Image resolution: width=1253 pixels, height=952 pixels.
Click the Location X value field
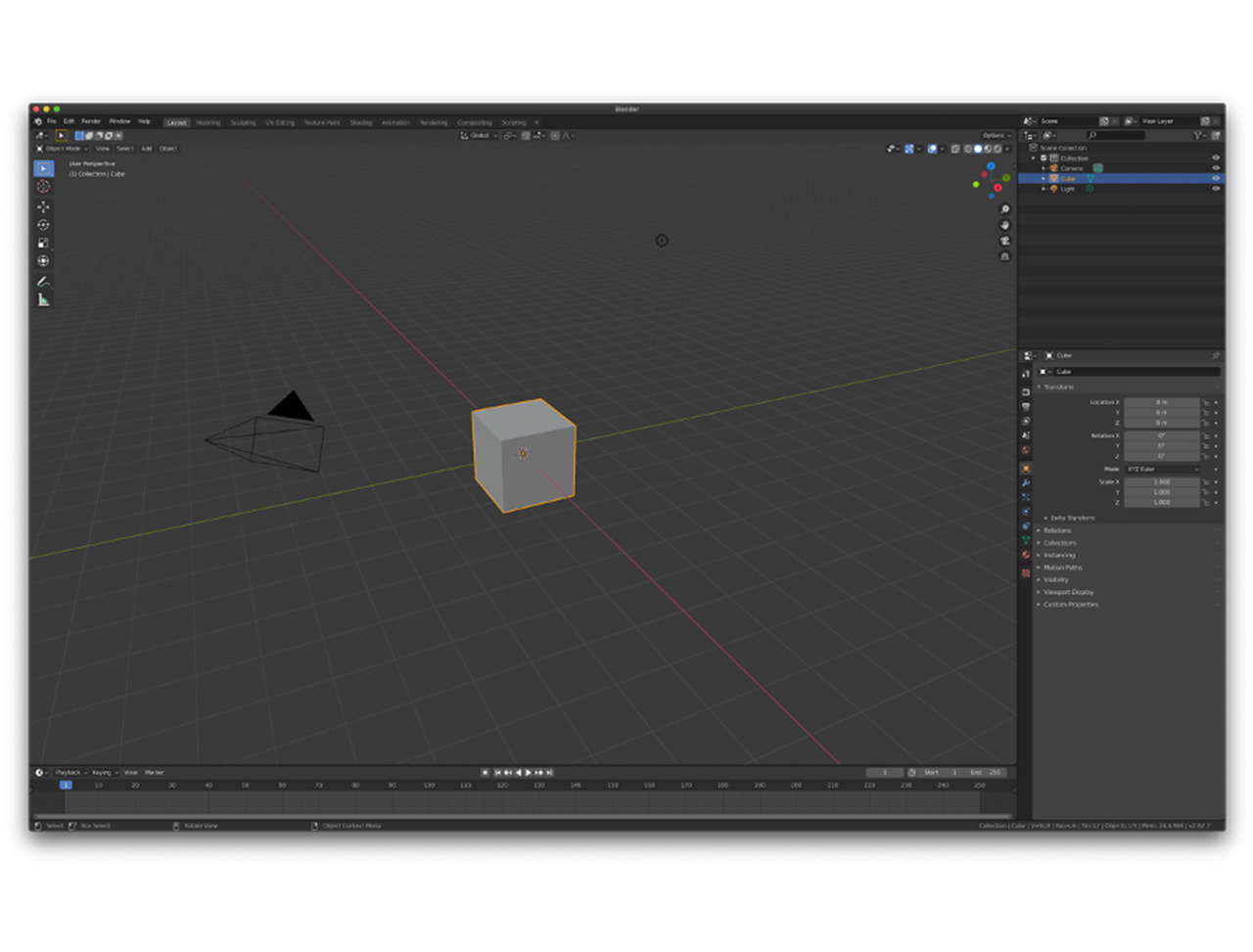(x=1161, y=402)
